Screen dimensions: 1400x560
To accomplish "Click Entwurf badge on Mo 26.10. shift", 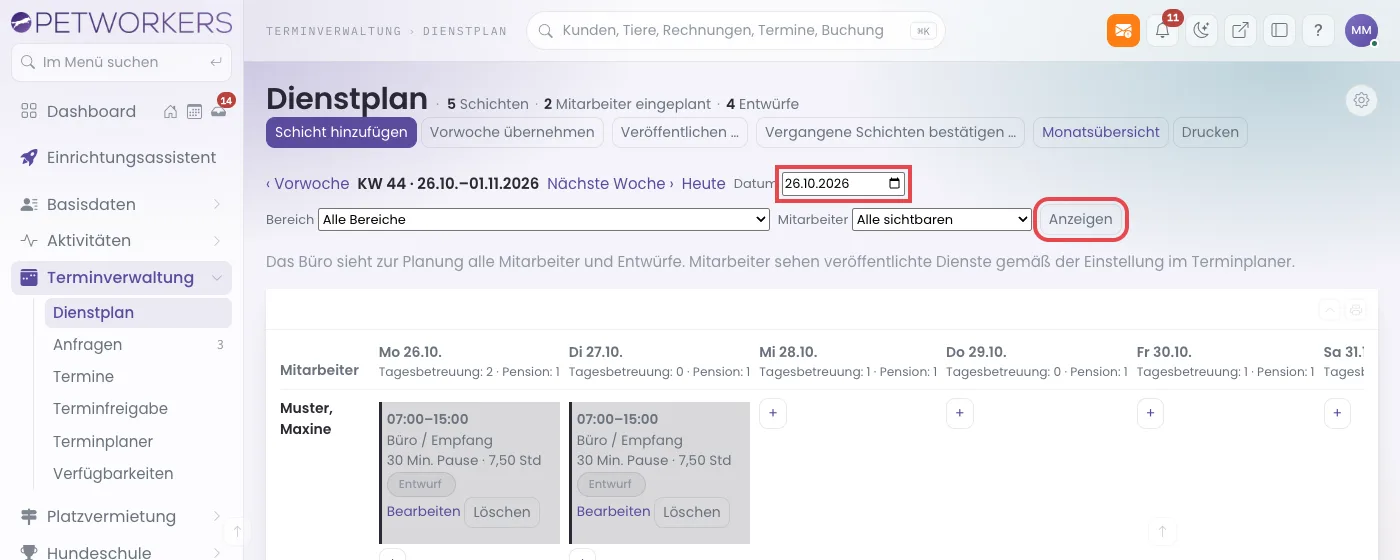I will 421,484.
